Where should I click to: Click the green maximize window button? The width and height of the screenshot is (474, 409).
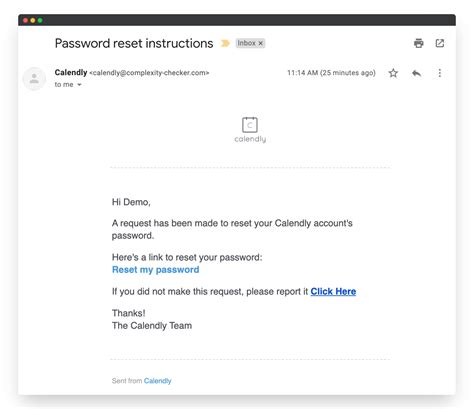point(40,20)
